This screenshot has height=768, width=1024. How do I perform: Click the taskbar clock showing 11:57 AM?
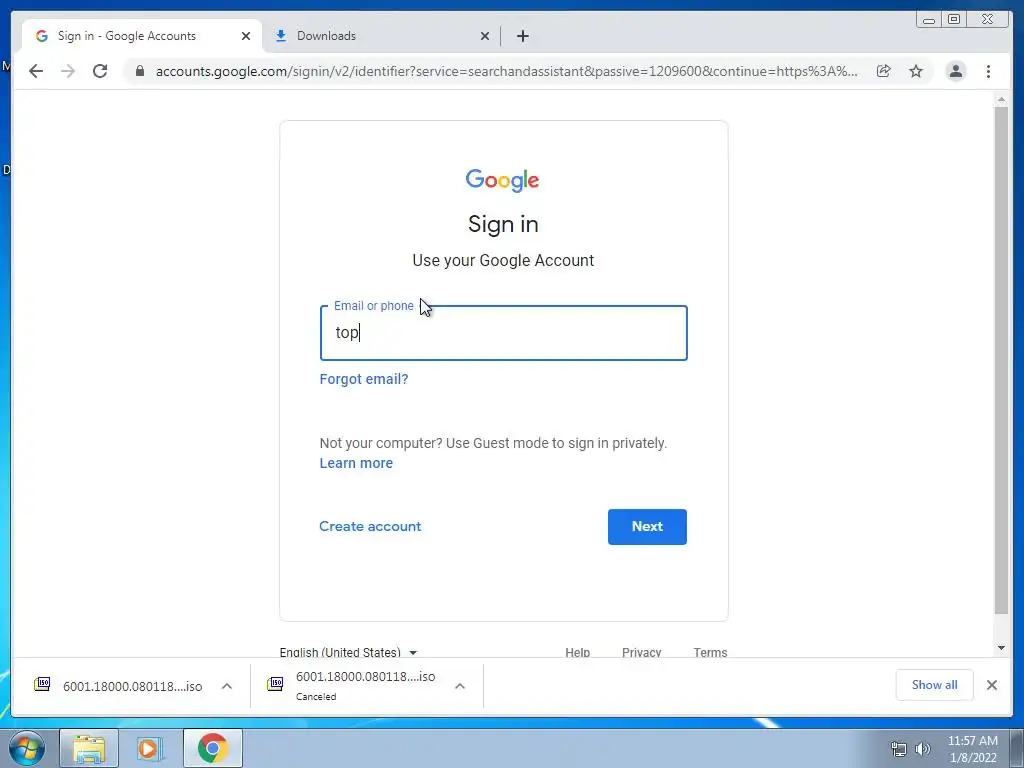click(972, 748)
